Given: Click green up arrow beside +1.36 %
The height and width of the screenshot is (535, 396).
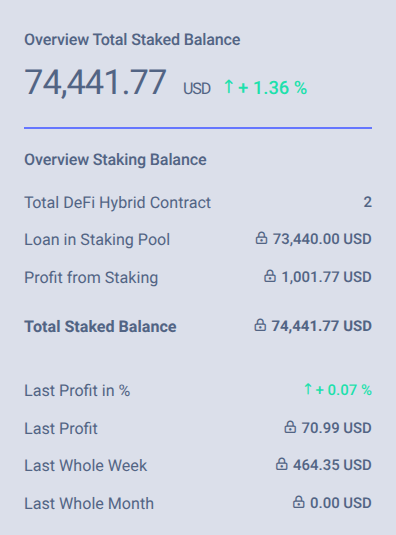Looking at the screenshot, I should tap(229, 87).
